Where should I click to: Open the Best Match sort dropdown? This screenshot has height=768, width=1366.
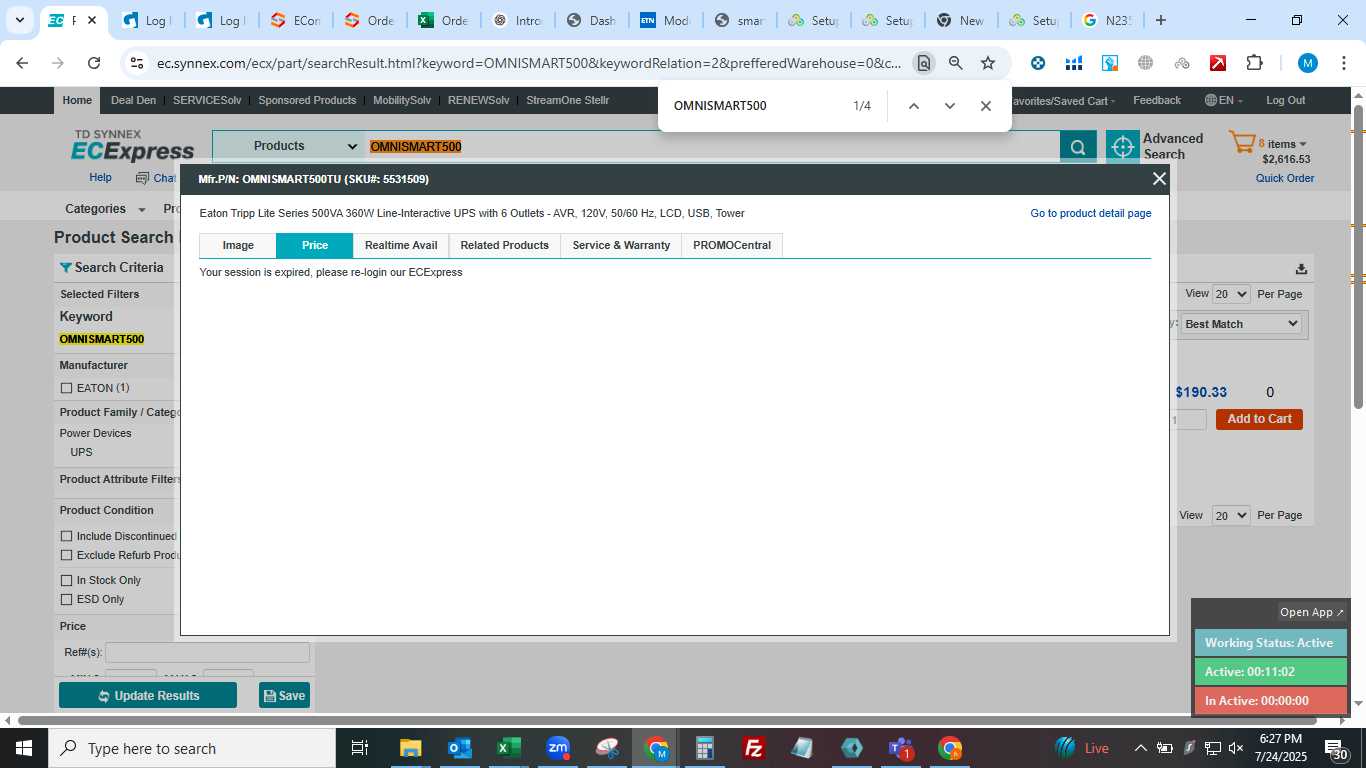point(1240,324)
